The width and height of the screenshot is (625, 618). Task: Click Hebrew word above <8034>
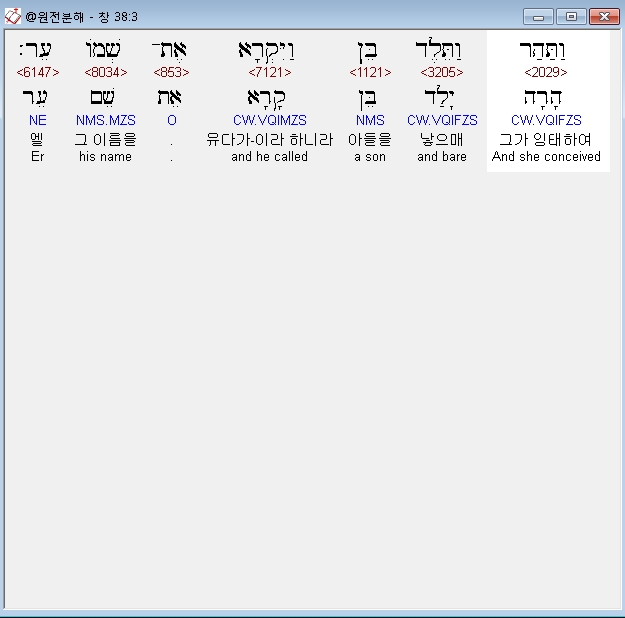tap(103, 49)
